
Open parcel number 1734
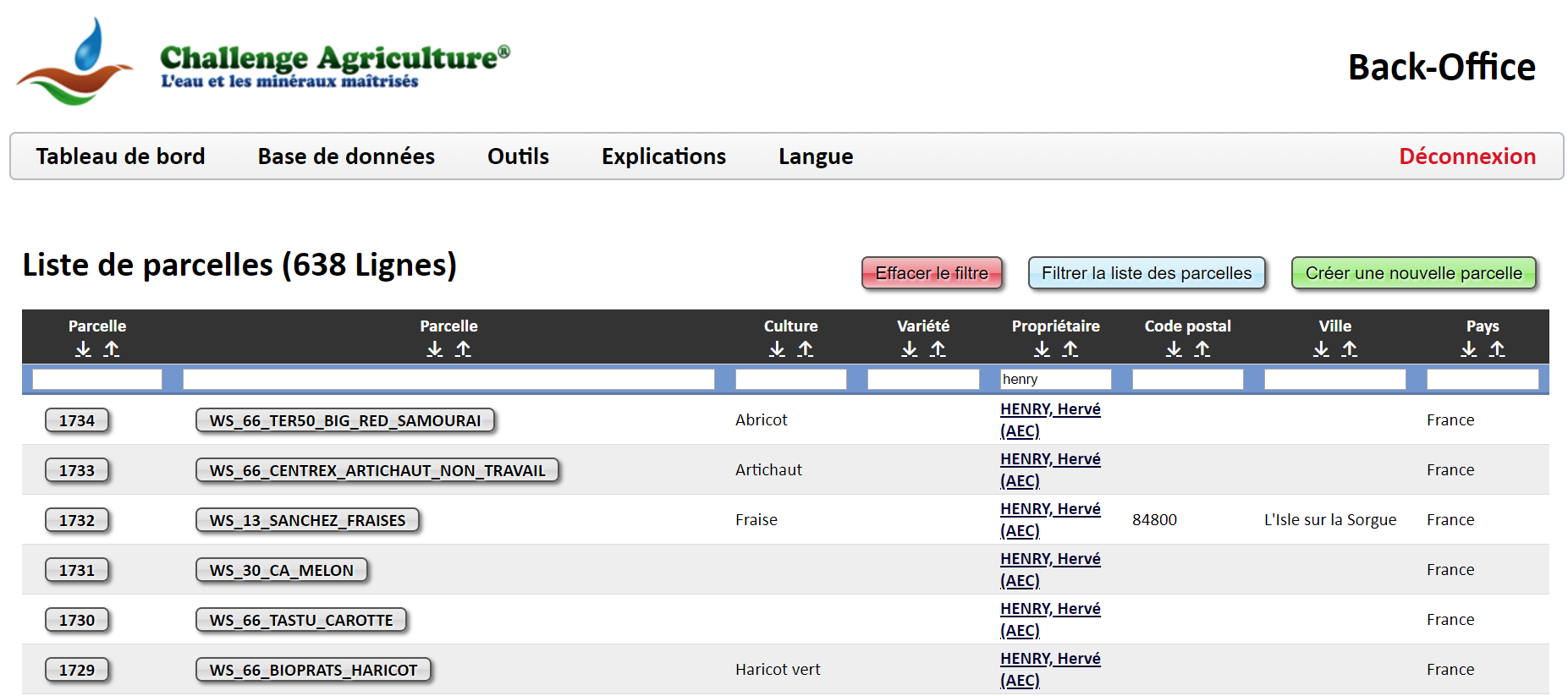77,420
